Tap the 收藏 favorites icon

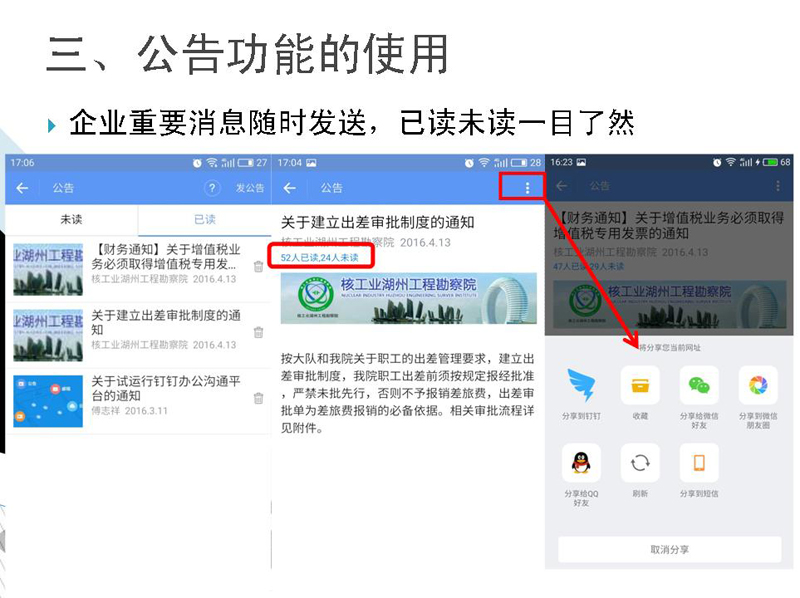pyautogui.click(x=640, y=386)
